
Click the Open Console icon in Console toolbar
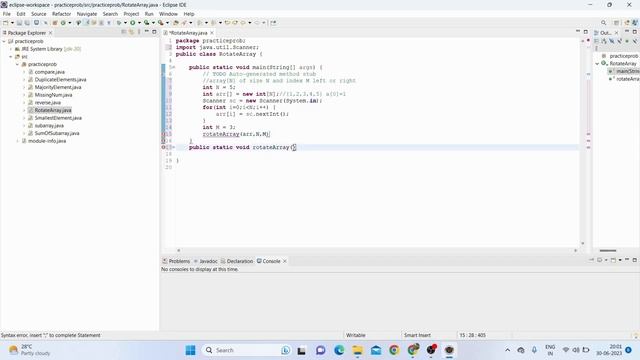pyautogui.click(x=613, y=260)
